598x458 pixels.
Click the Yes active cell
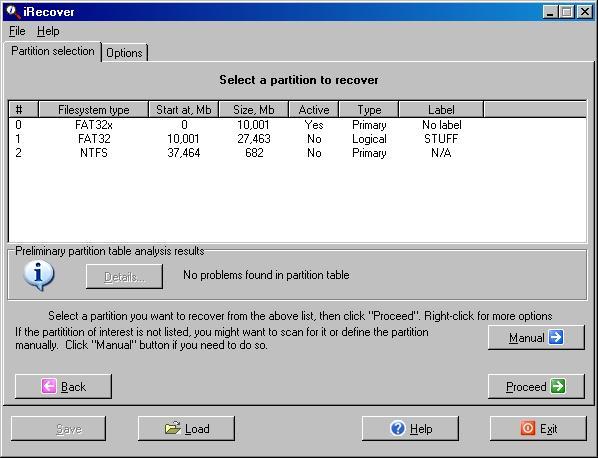click(314, 125)
